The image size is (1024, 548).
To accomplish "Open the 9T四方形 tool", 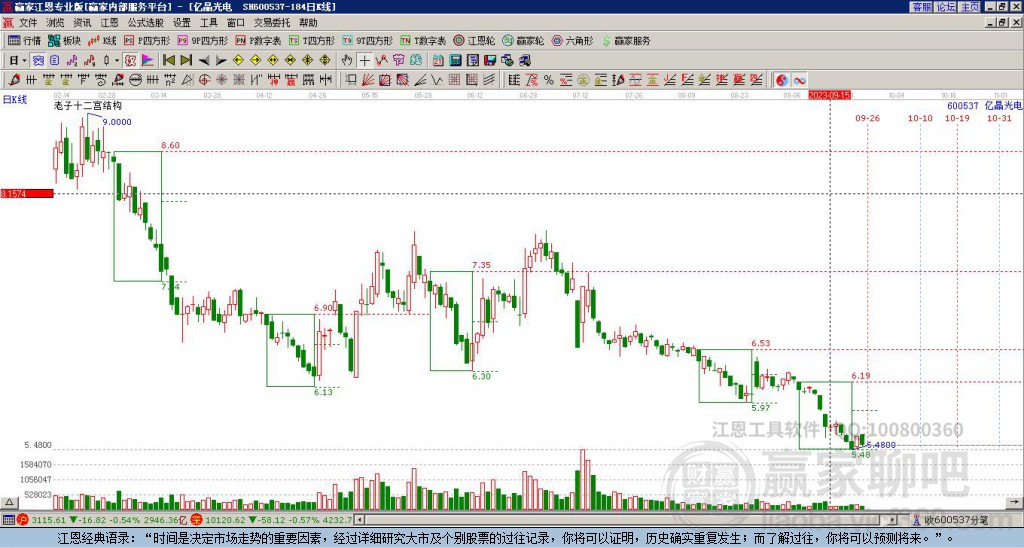I will coord(368,40).
